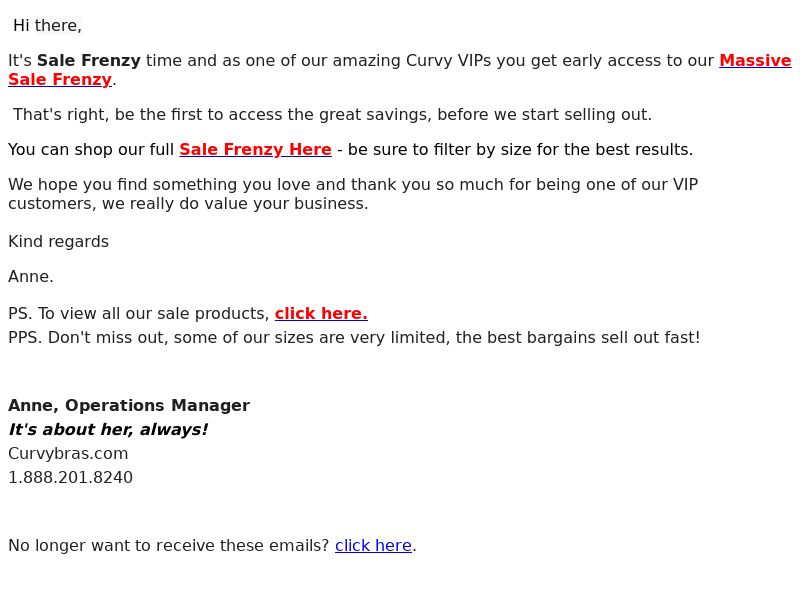Click the Anne. sign-off name
Viewport: 800px width, 600px height.
tap(31, 277)
